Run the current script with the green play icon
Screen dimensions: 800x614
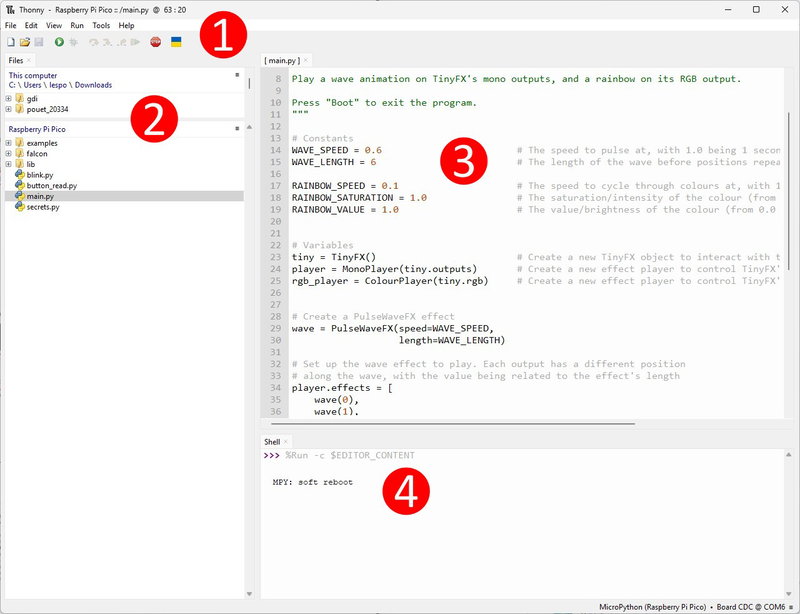[x=59, y=42]
